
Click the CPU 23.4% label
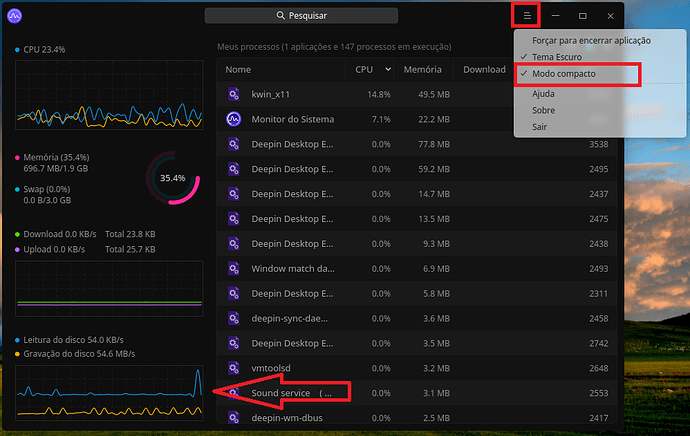click(44, 49)
